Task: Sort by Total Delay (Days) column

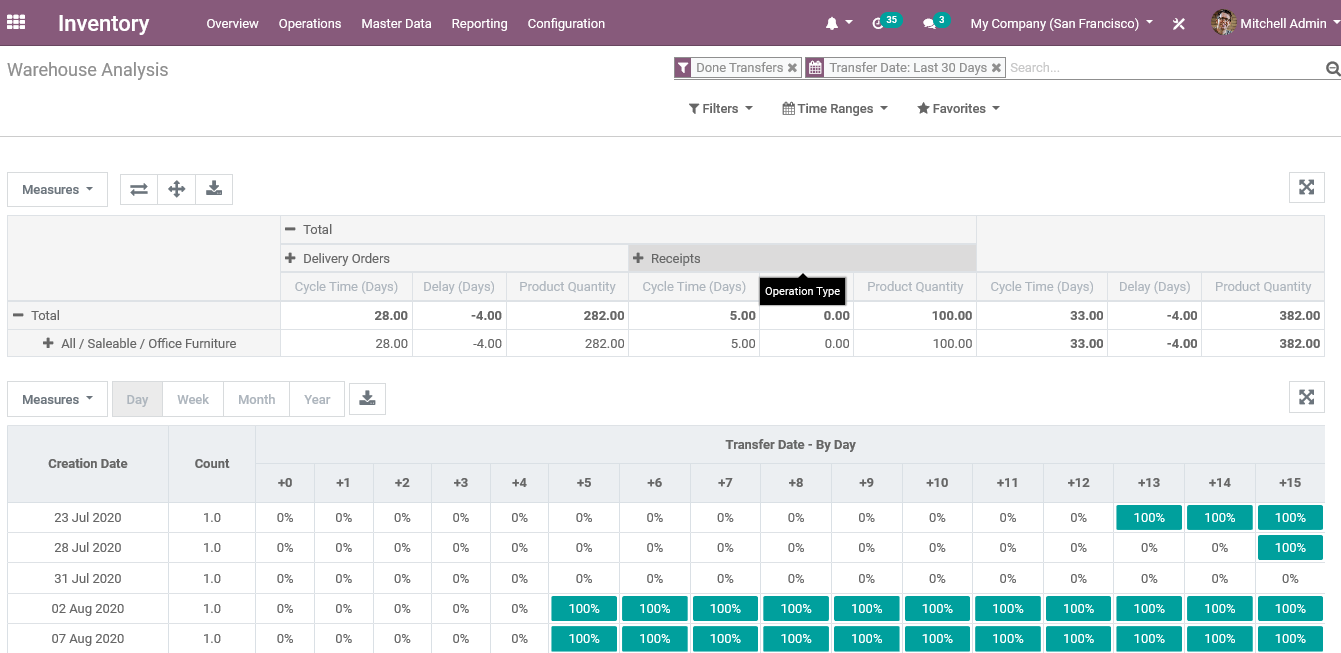Action: [1155, 286]
